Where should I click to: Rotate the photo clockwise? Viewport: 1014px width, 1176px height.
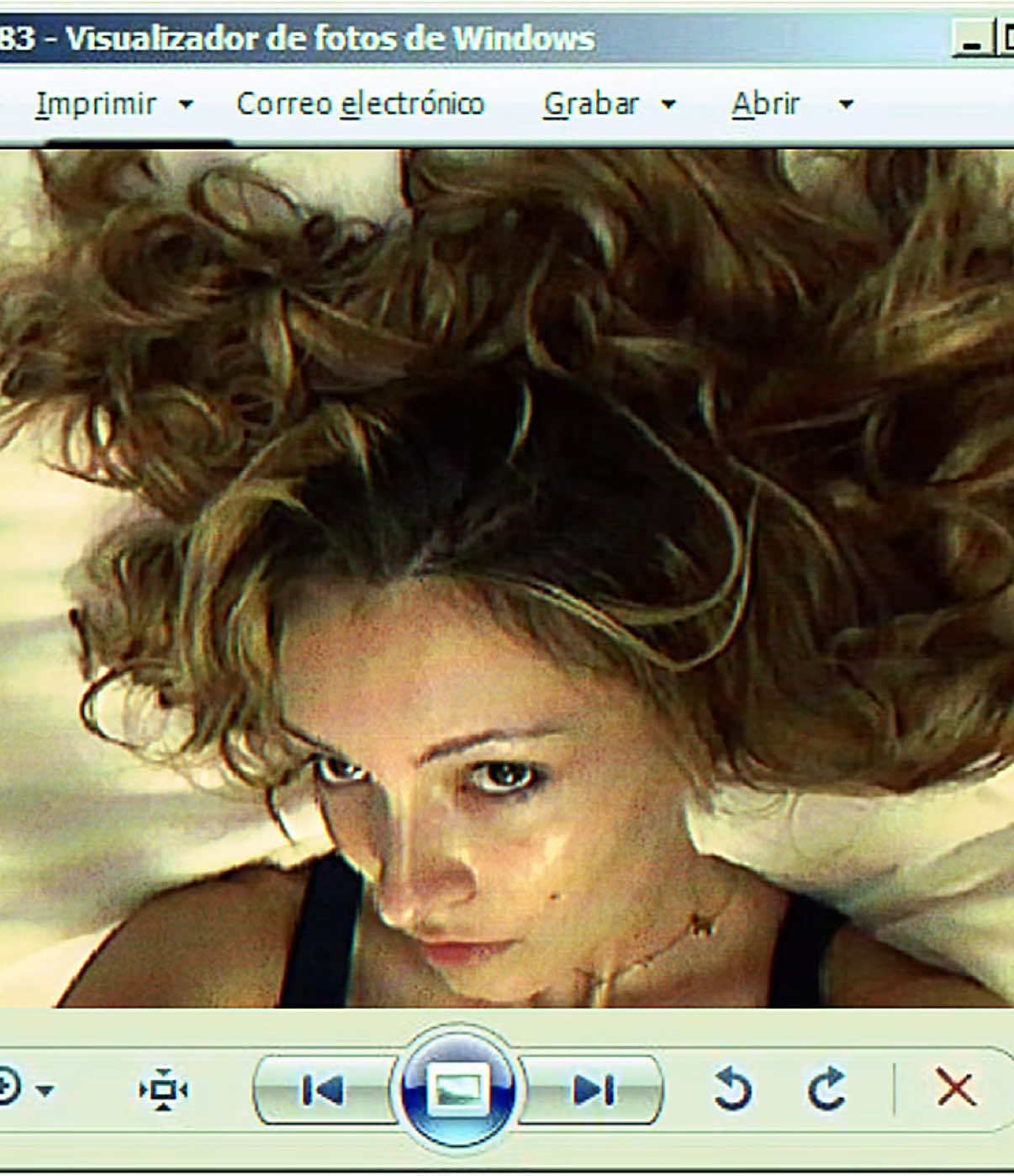[x=827, y=1089]
